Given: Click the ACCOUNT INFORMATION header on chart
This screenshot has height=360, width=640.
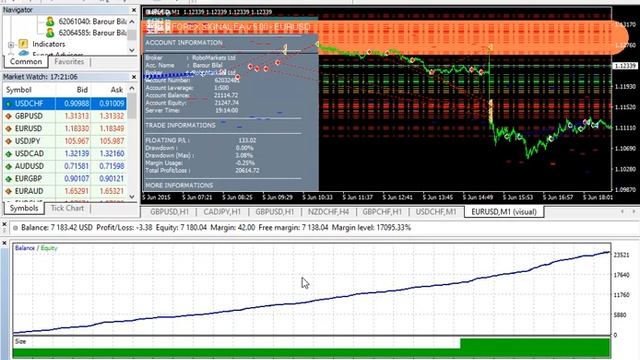Looking at the screenshot, I should pos(184,42).
